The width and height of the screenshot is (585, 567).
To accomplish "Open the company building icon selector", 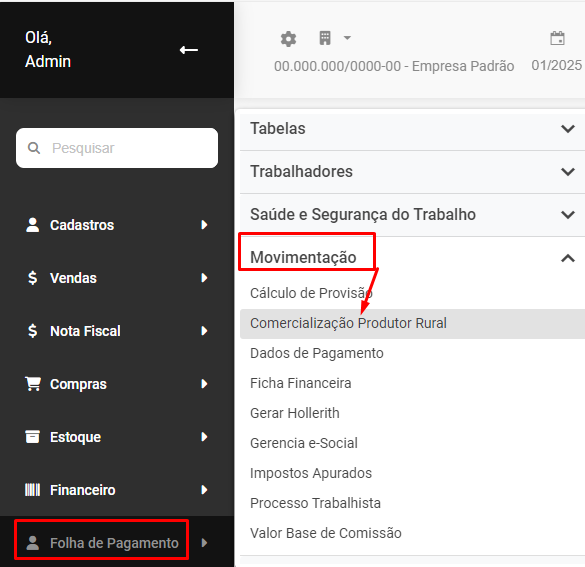I will (x=325, y=38).
